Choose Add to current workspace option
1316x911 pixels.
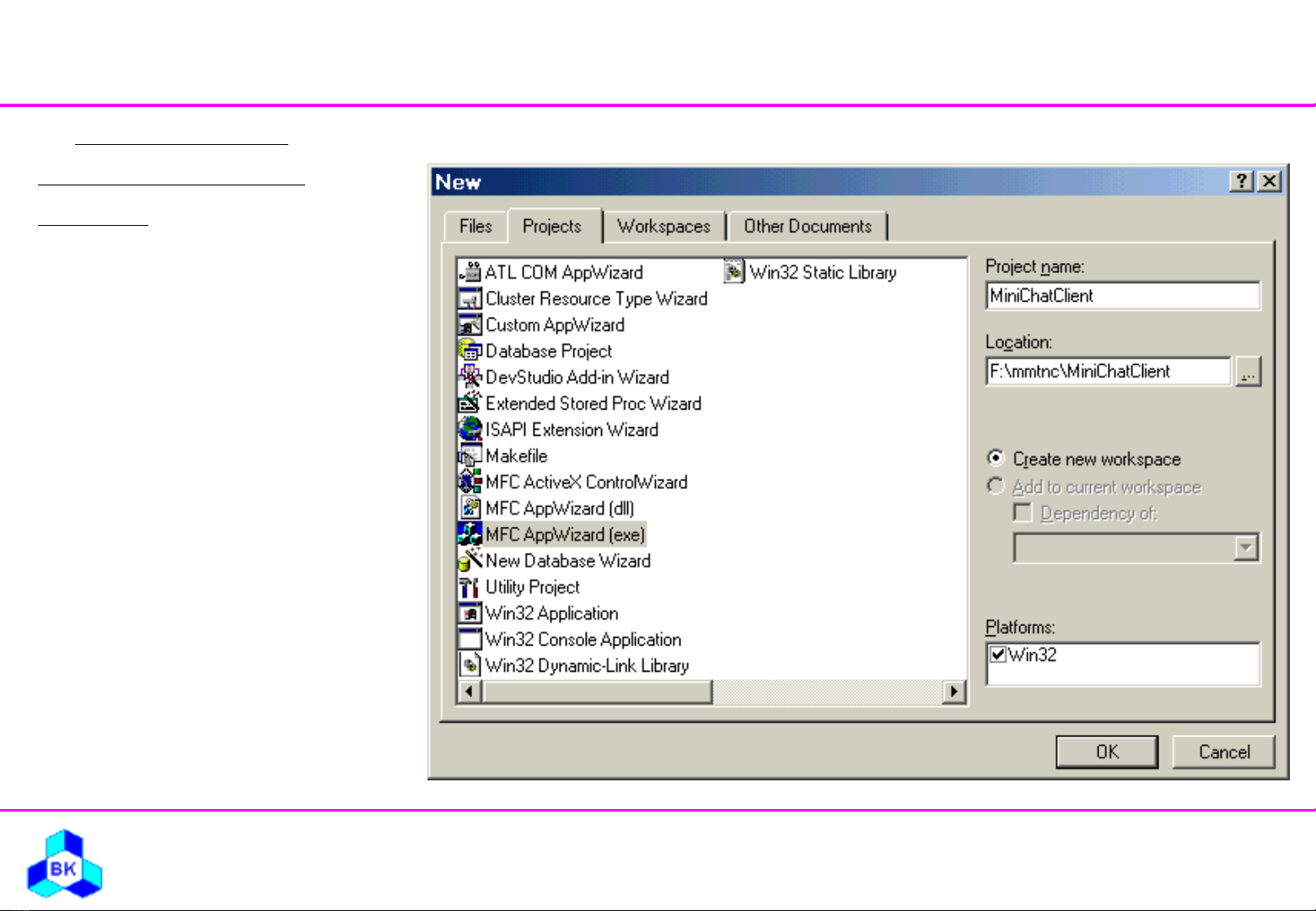(996, 486)
